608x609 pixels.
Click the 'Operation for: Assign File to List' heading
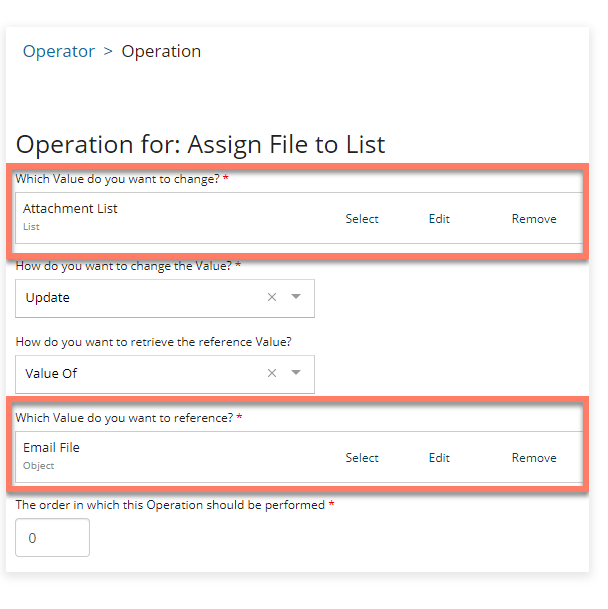200,144
